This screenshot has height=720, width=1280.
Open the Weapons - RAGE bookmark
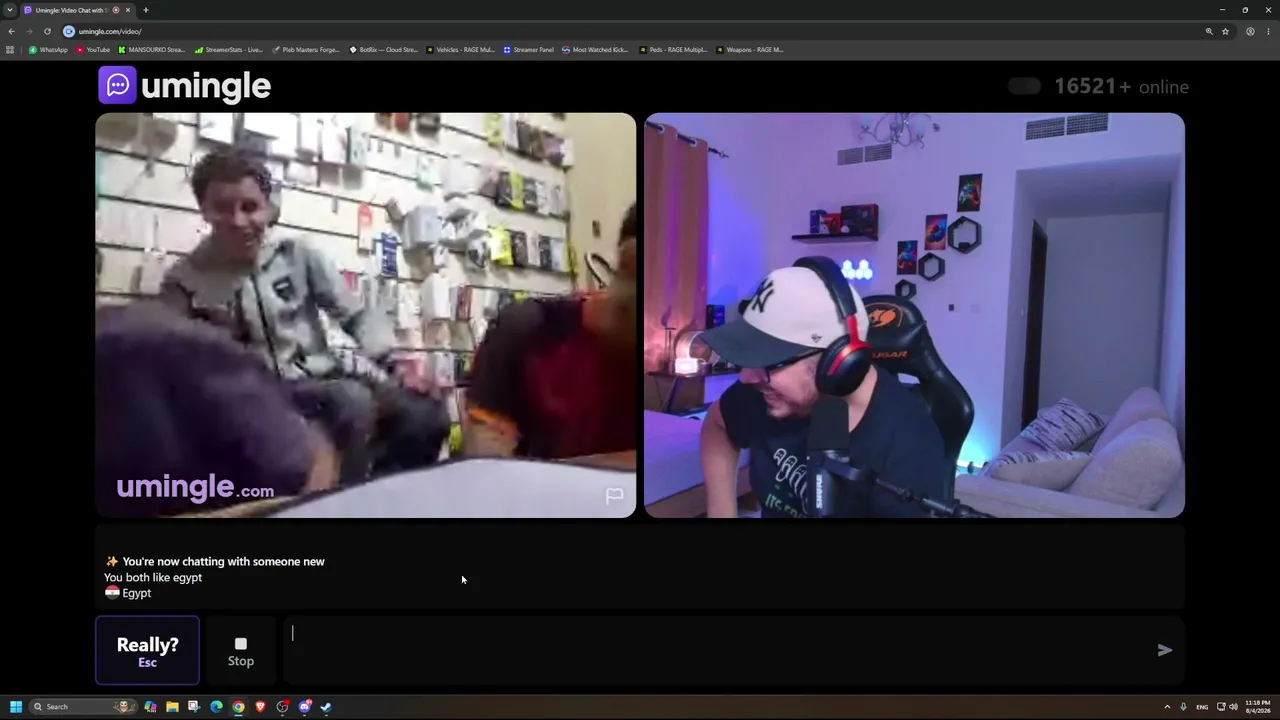(x=749, y=49)
